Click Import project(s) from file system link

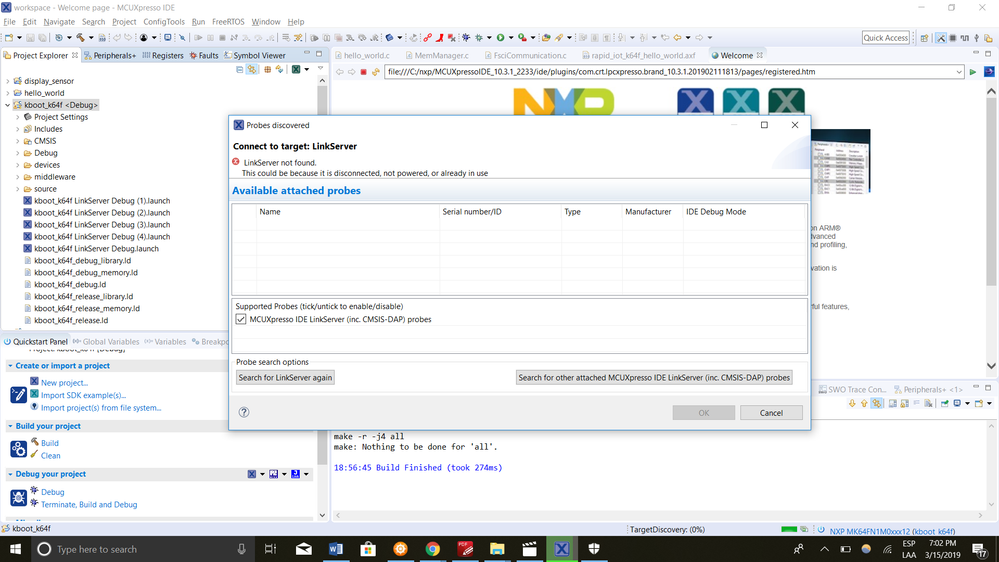(101, 408)
